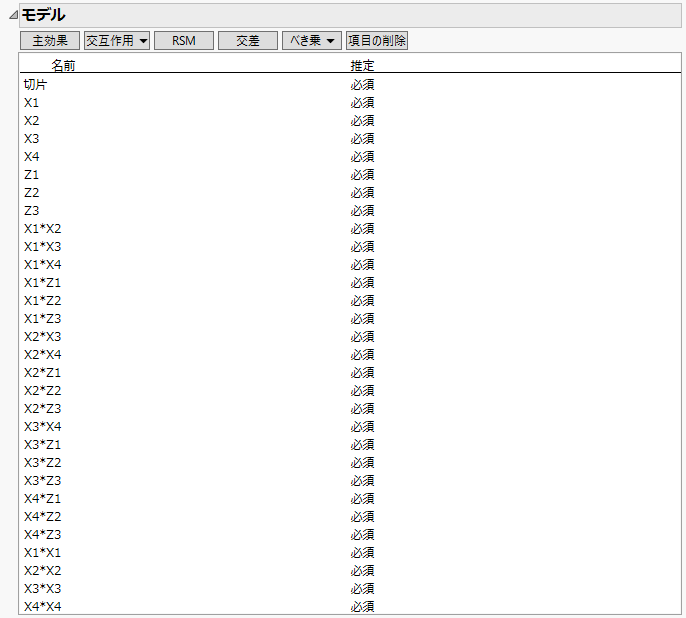The height and width of the screenshot is (618, 686).
Task: Select the X3*Z2 interaction term
Action: click(42, 462)
